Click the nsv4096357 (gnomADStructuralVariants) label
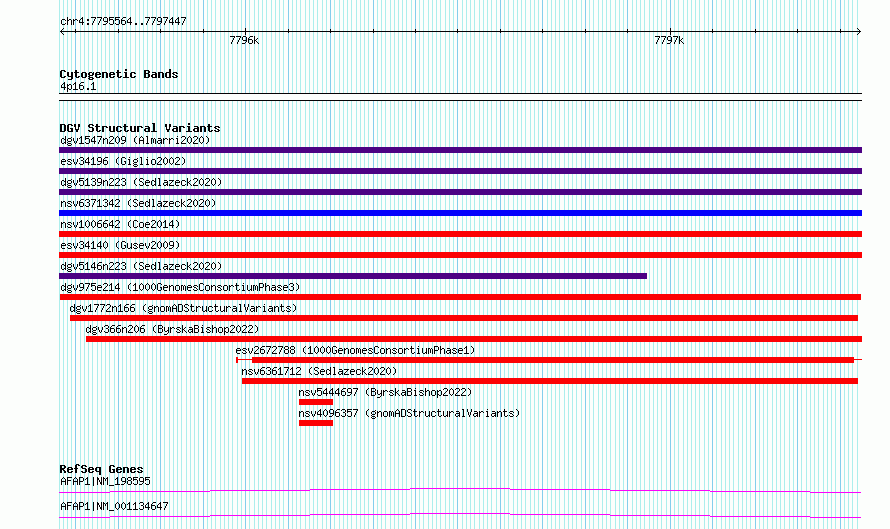 click(409, 413)
